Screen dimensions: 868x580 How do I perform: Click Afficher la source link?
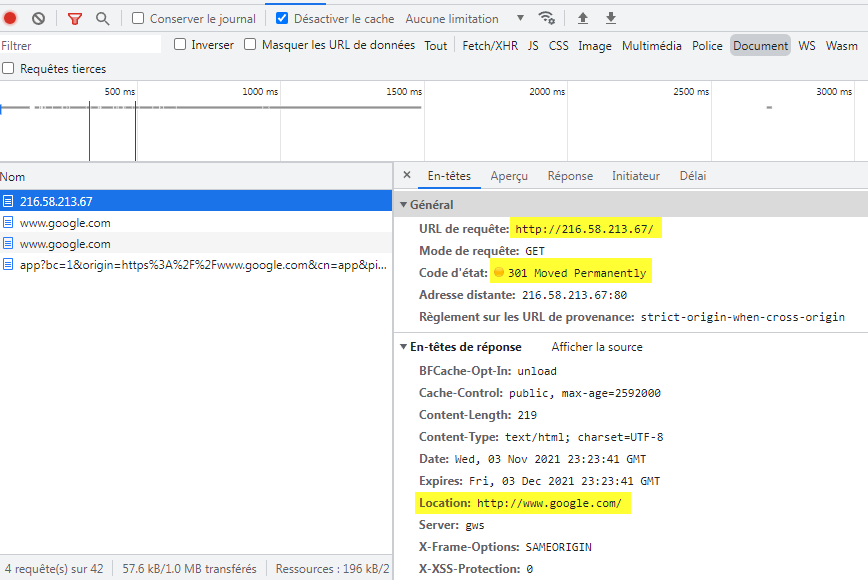[x=597, y=347]
